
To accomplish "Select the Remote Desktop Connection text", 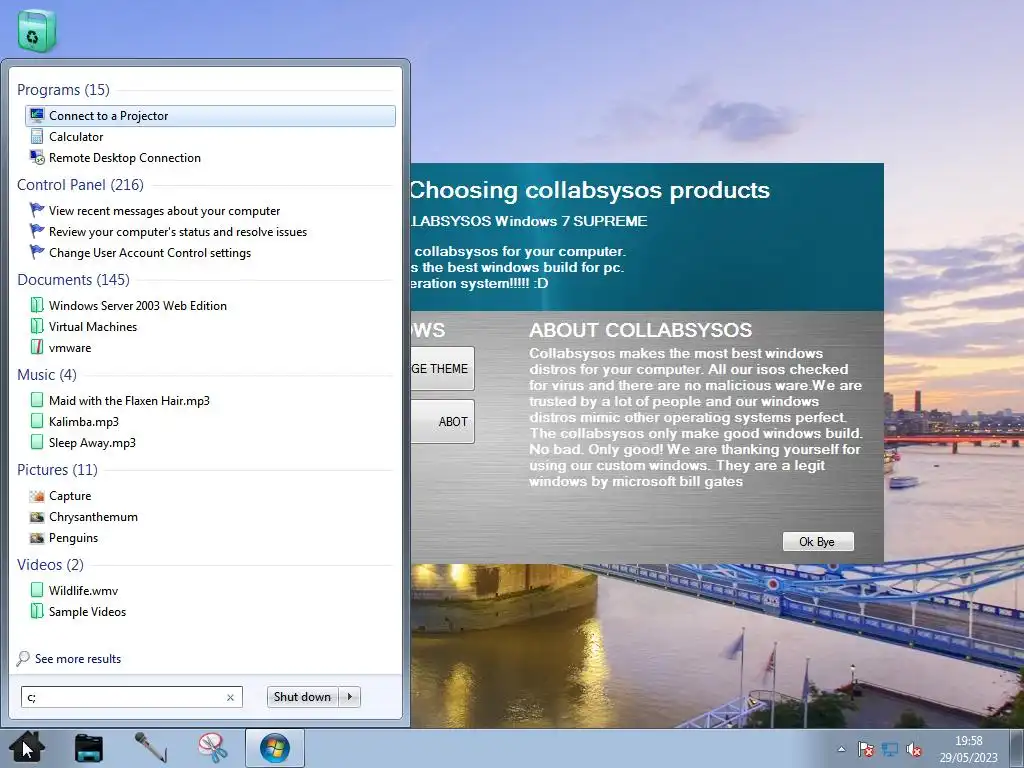I will pos(125,157).
